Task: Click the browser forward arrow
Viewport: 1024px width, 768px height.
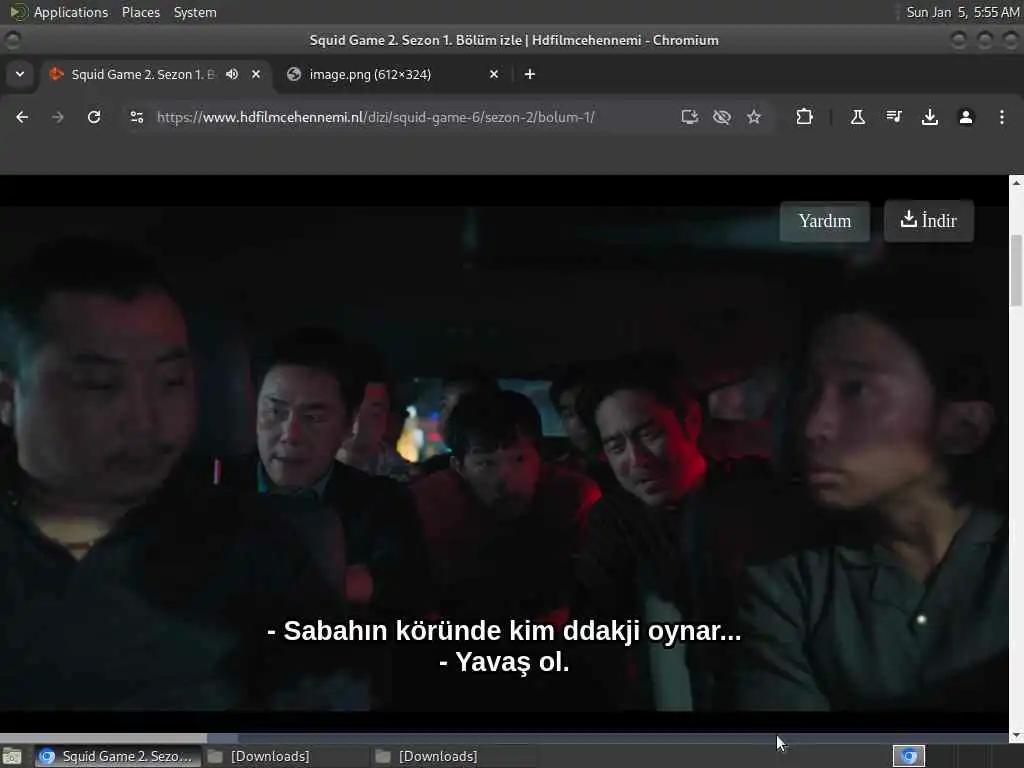Action: [57, 117]
